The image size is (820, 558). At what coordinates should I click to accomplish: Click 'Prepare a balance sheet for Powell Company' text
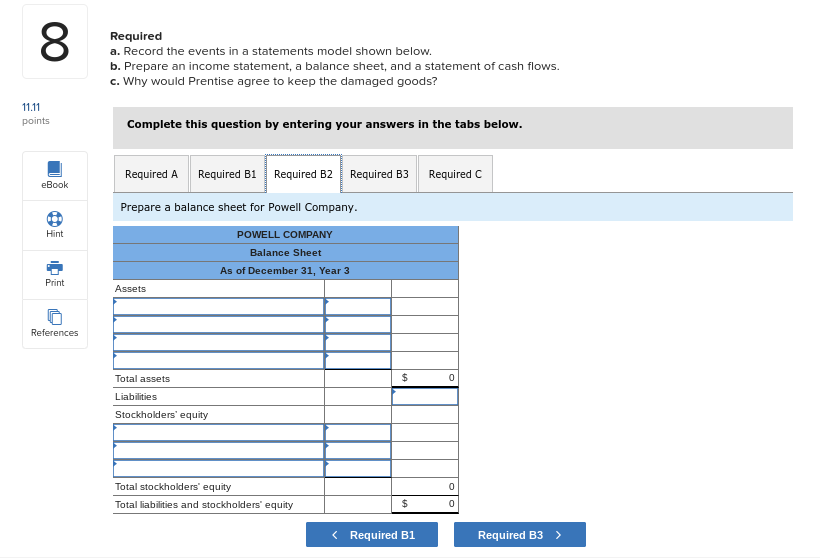point(239,207)
